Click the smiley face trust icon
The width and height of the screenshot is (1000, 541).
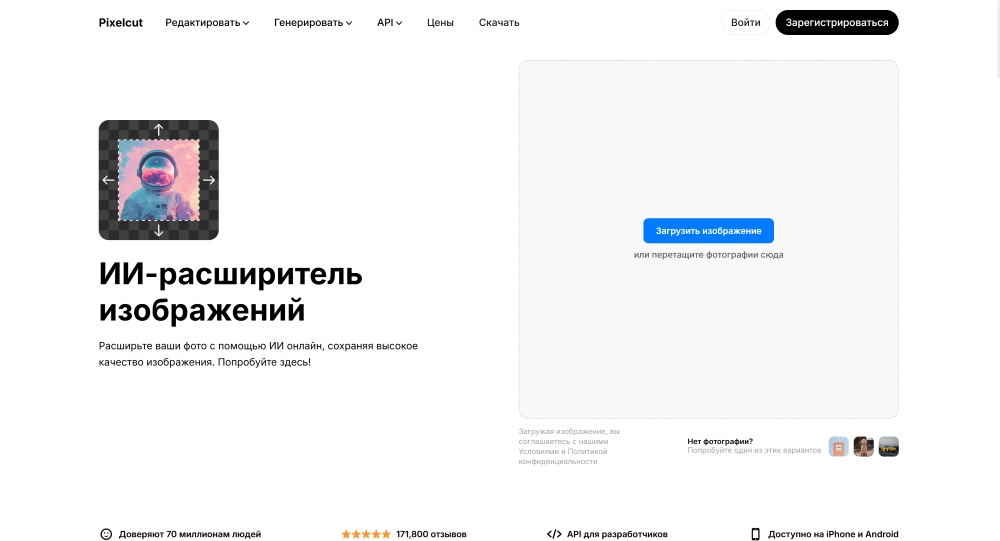tap(106, 534)
